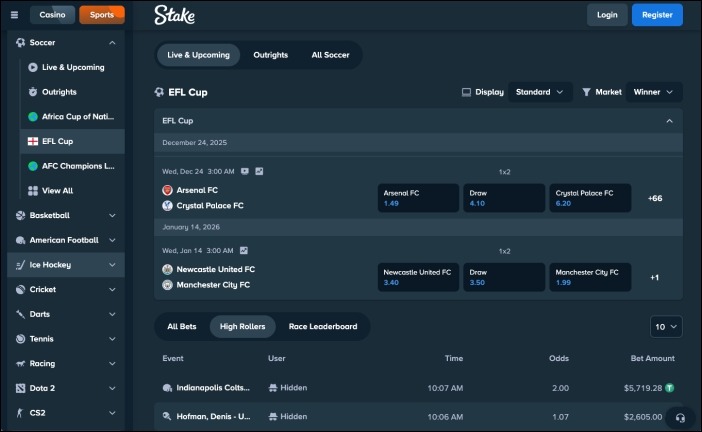Viewport: 702px width, 432px height.
Task: Switch to Casino mode
Action: click(52, 15)
